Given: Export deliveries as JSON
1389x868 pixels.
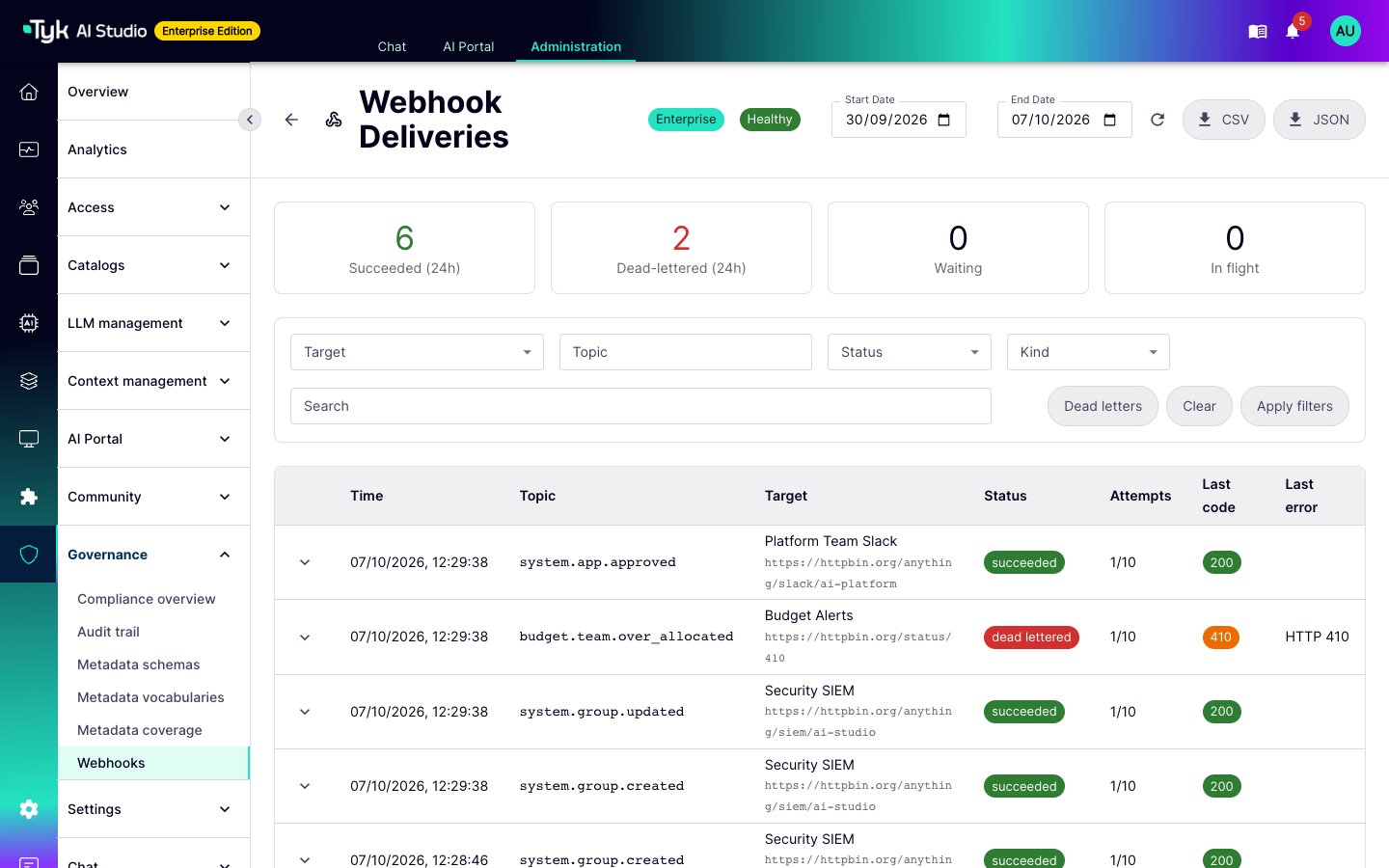Looking at the screenshot, I should click(1320, 120).
